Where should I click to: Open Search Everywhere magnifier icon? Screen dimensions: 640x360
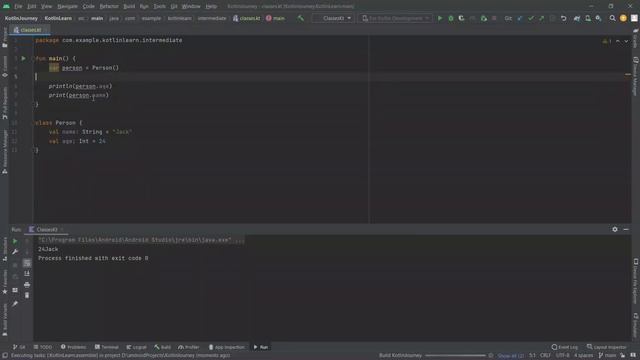(612, 18)
